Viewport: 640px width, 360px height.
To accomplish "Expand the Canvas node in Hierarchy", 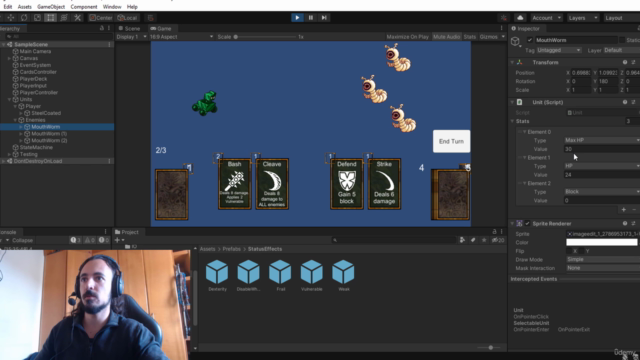I will tap(9, 58).
